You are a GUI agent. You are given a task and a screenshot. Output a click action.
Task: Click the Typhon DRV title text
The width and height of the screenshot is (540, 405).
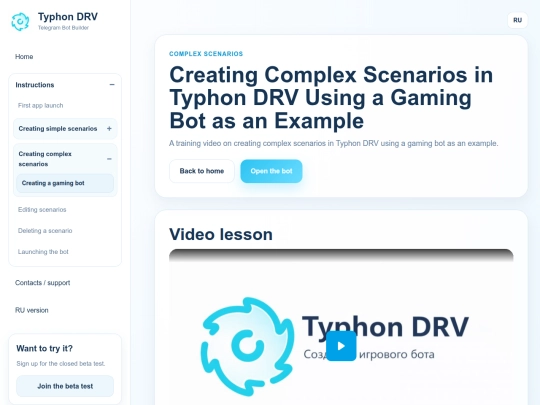coord(68,17)
